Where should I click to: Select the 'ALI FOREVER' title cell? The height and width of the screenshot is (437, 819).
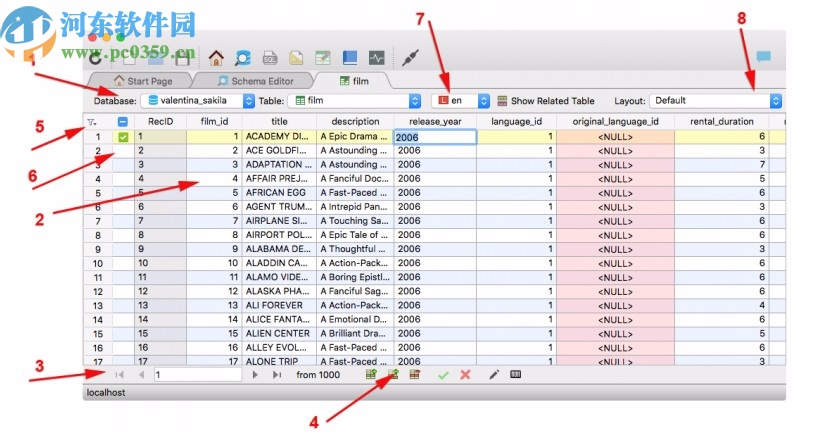click(279, 305)
